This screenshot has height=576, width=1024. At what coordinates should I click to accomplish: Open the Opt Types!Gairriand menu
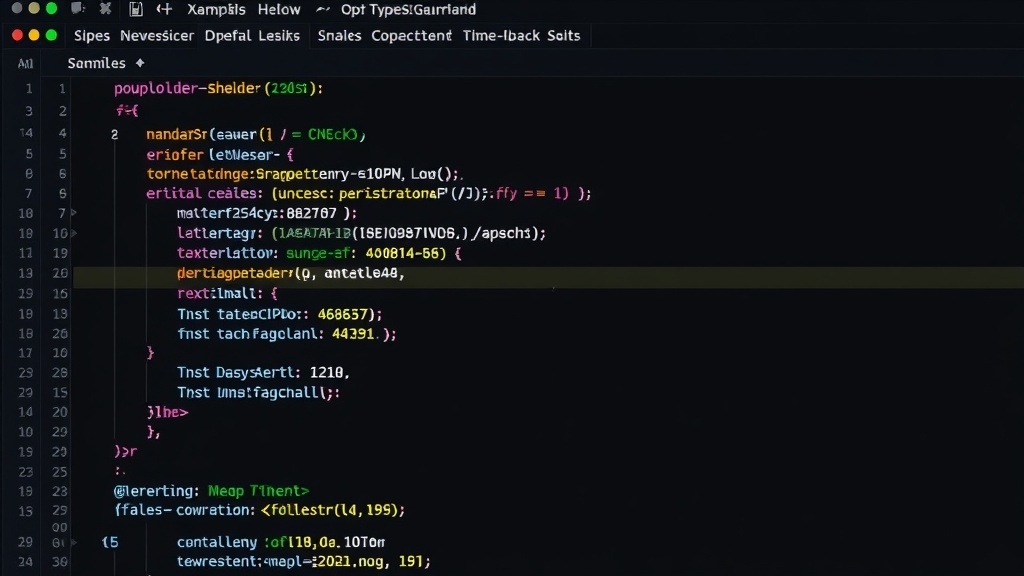click(408, 10)
